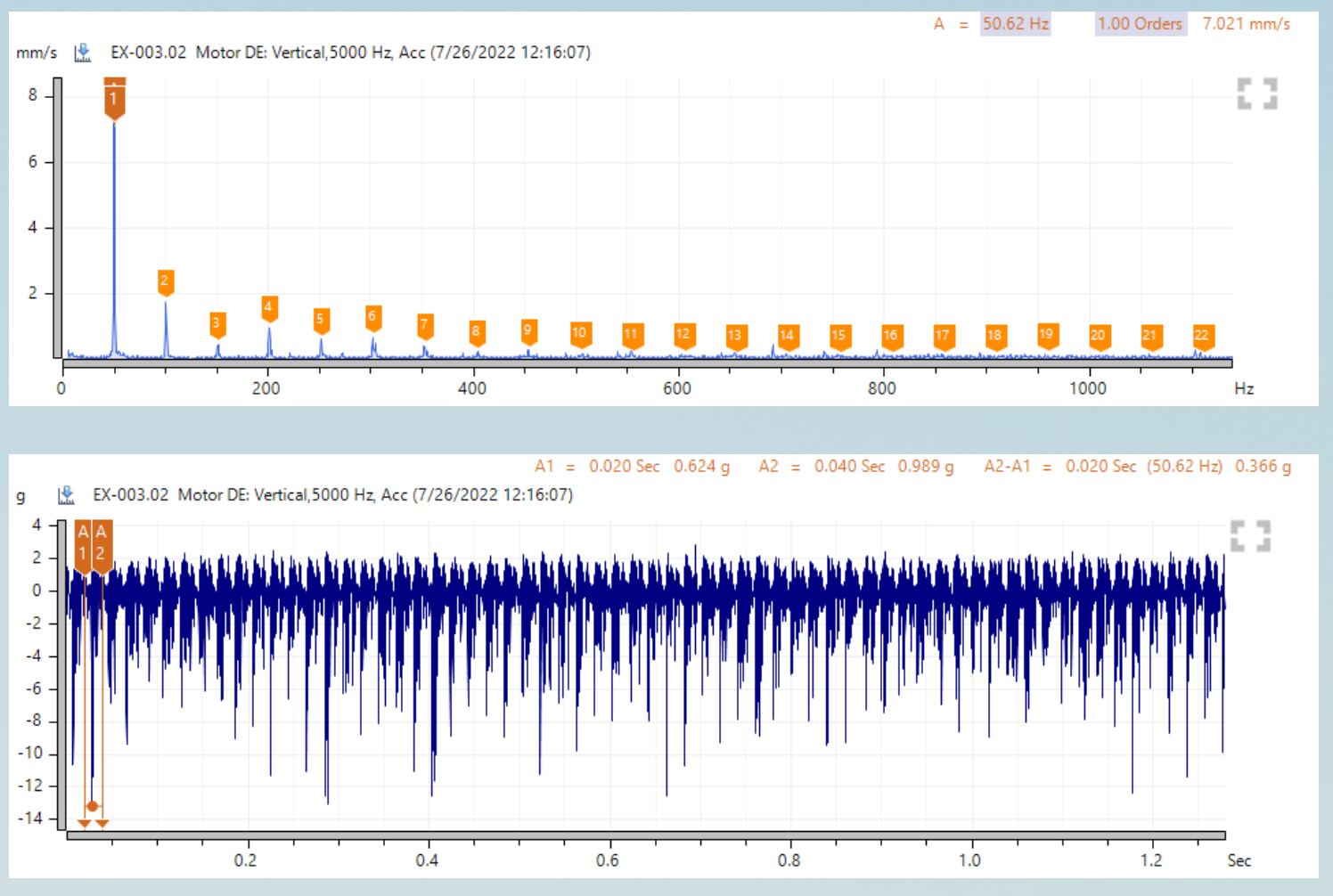
Task: Click the waveform horizontal time axis bar
Action: (646, 835)
